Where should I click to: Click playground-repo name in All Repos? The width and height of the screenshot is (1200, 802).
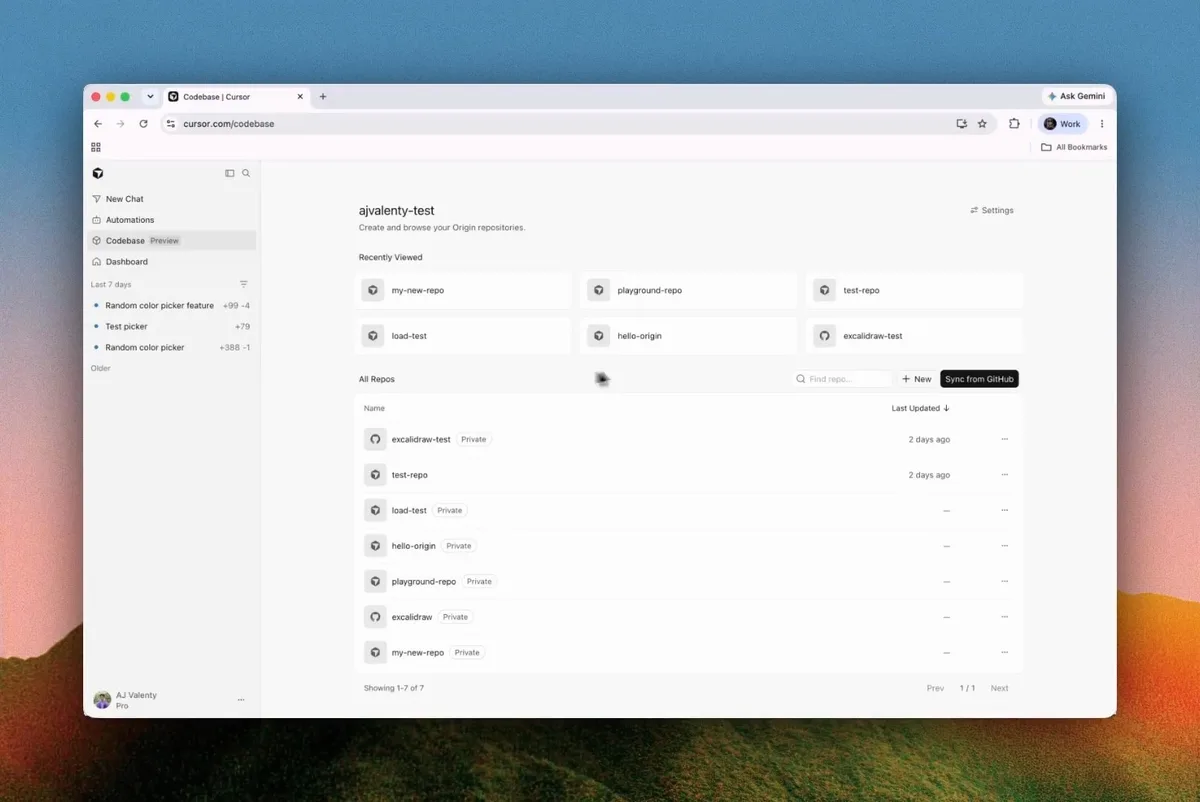[x=424, y=581]
